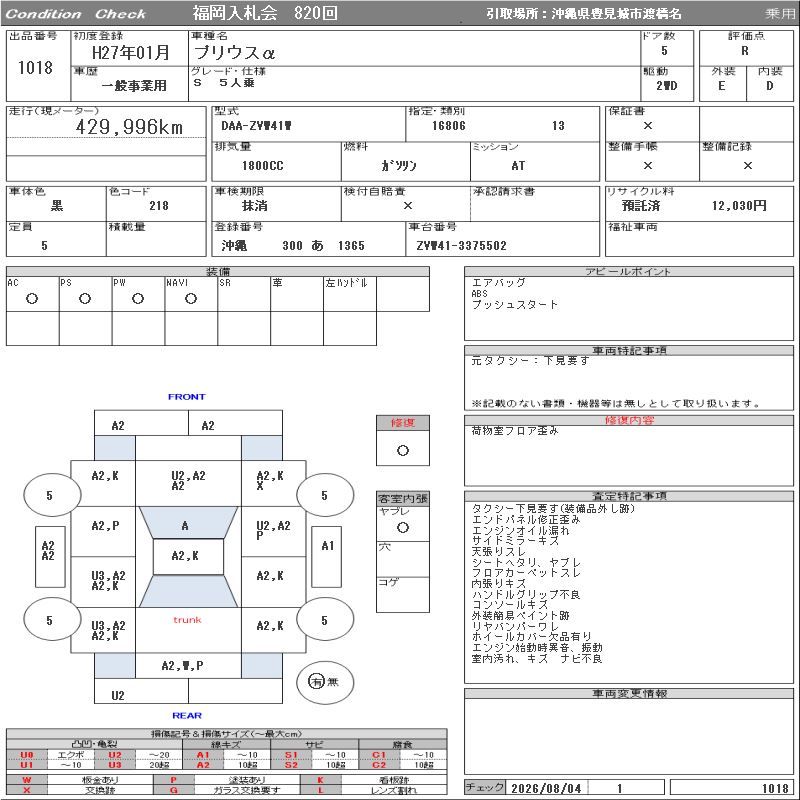The width and height of the screenshot is (800, 800).
Task: Click the NAVI equipment circle mark
Action: [x=191, y=299]
